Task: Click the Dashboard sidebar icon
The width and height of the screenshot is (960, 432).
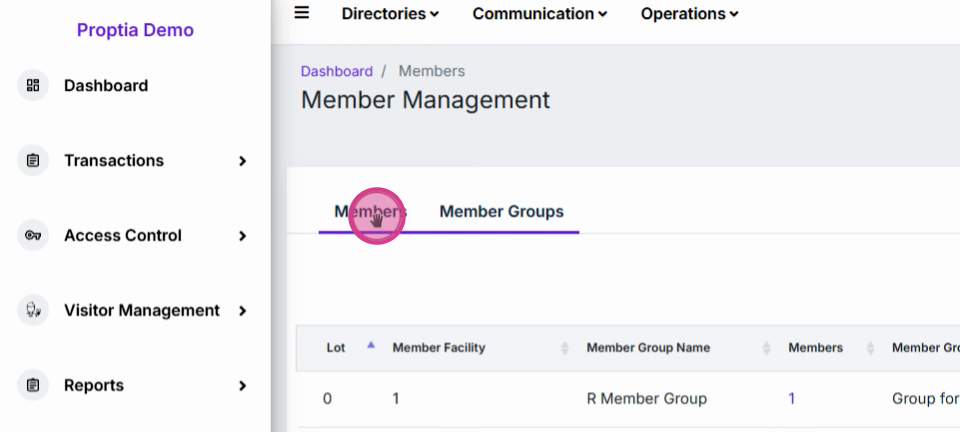Action: click(x=33, y=86)
